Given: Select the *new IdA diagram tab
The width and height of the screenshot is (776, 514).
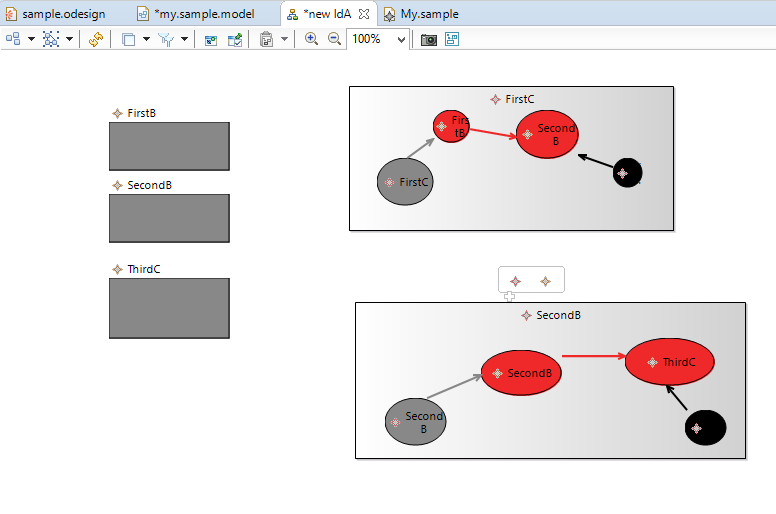Looking at the screenshot, I should coord(327,14).
